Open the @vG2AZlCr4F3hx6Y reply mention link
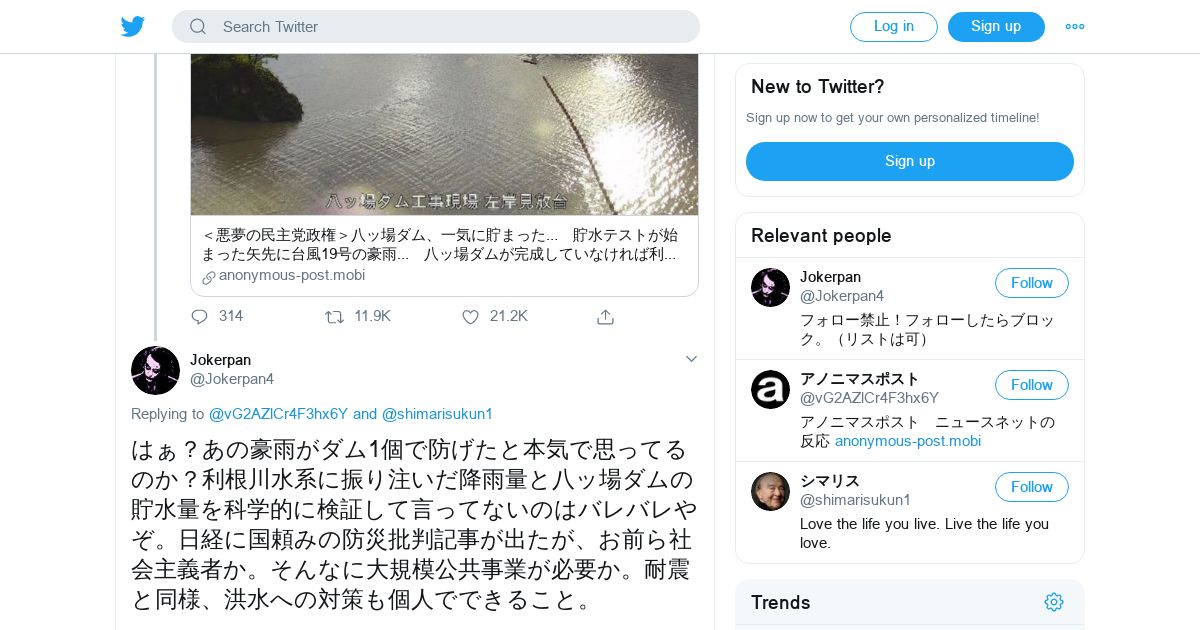The height and width of the screenshot is (630, 1200). pyautogui.click(x=278, y=414)
